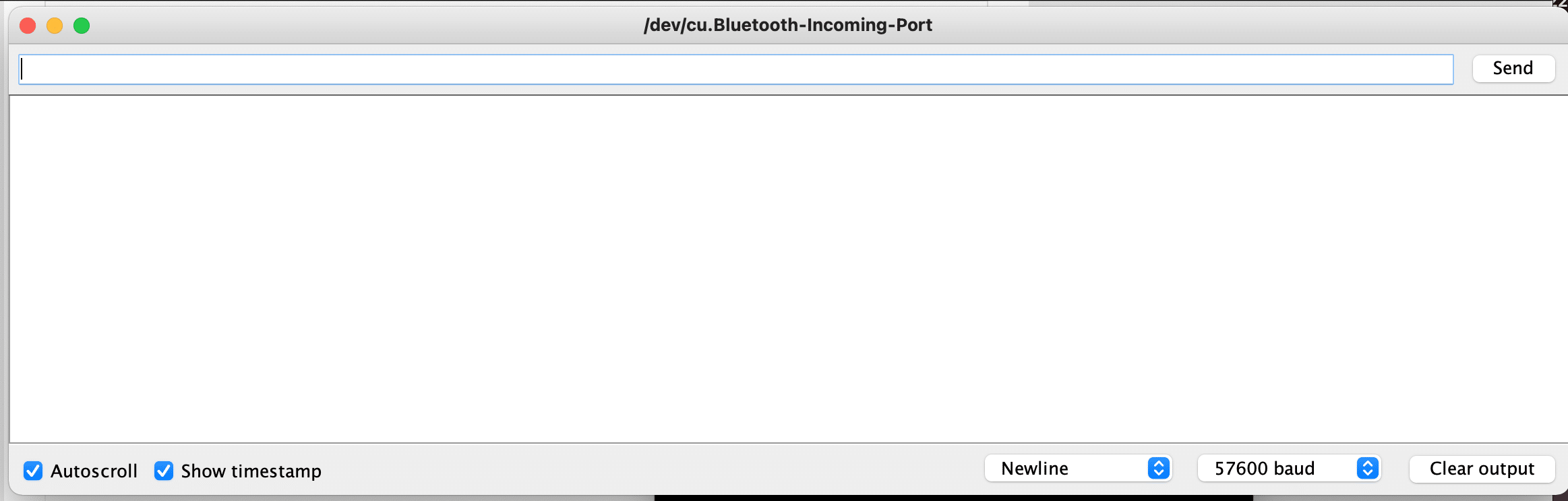The image size is (1568, 501).
Task: Click the blue arrows on the Newline selector
Action: [x=1158, y=468]
